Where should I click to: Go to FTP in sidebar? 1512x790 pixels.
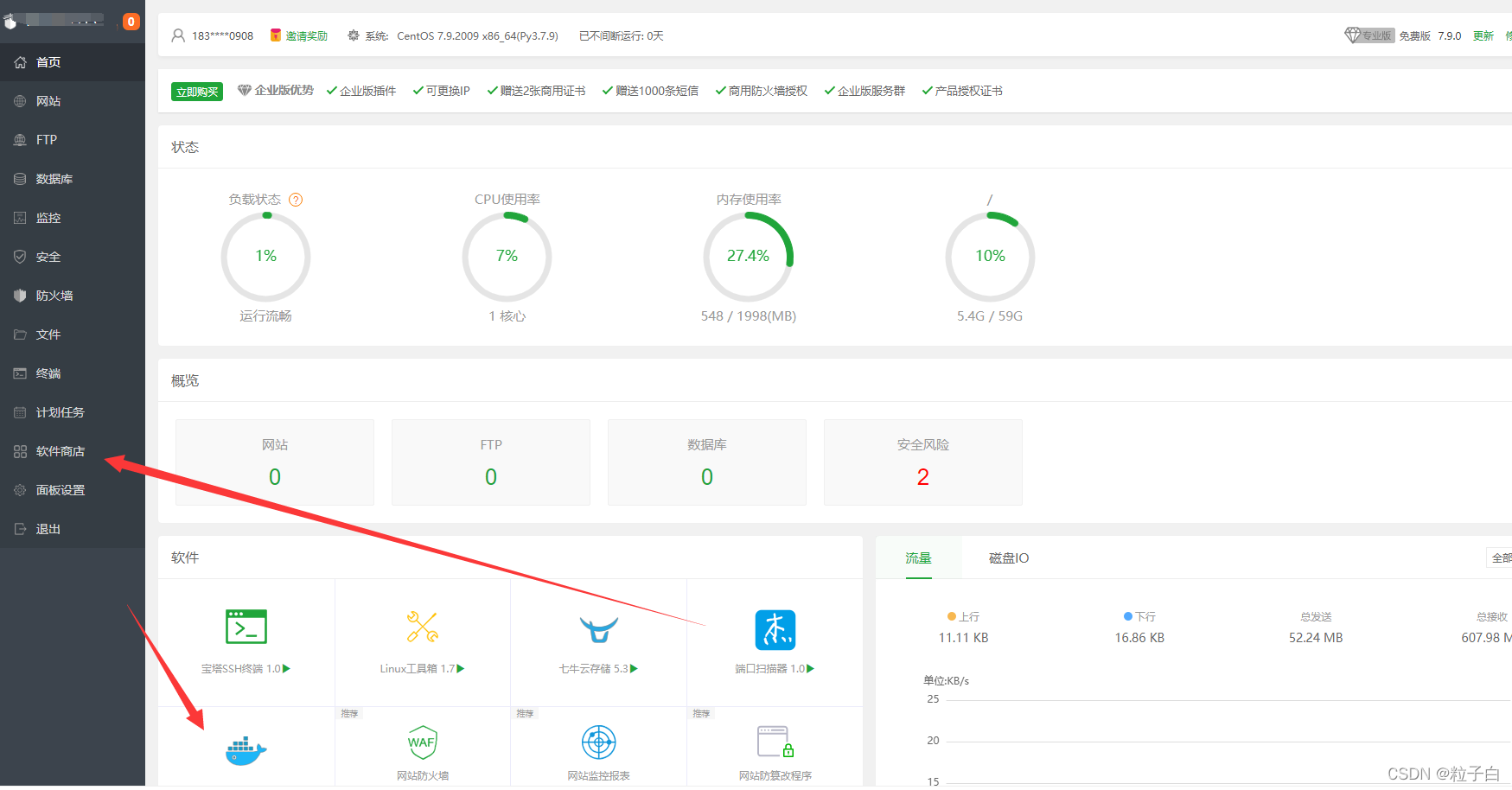pos(73,140)
